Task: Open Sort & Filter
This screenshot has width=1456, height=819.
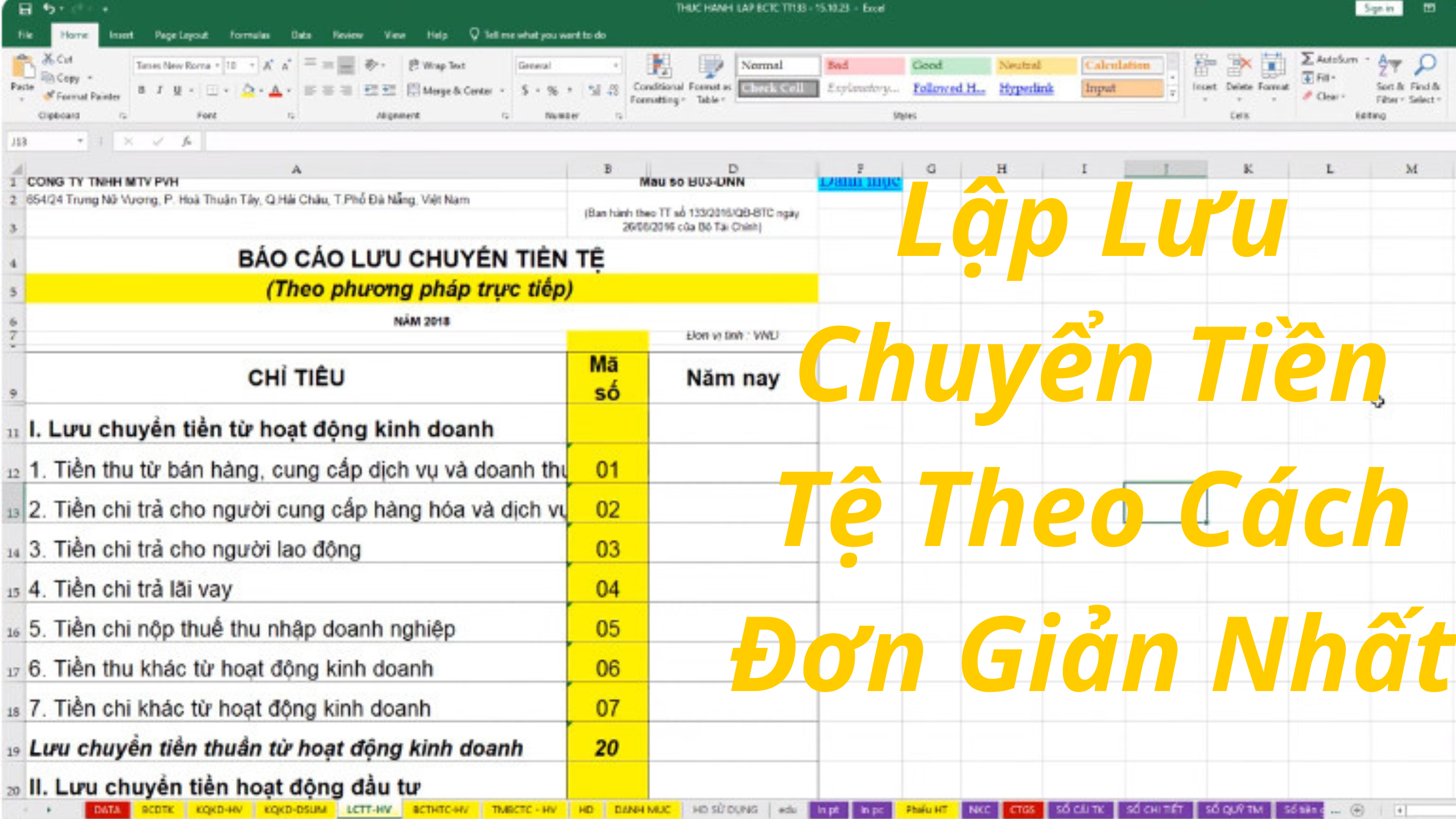Action: coord(1389,79)
